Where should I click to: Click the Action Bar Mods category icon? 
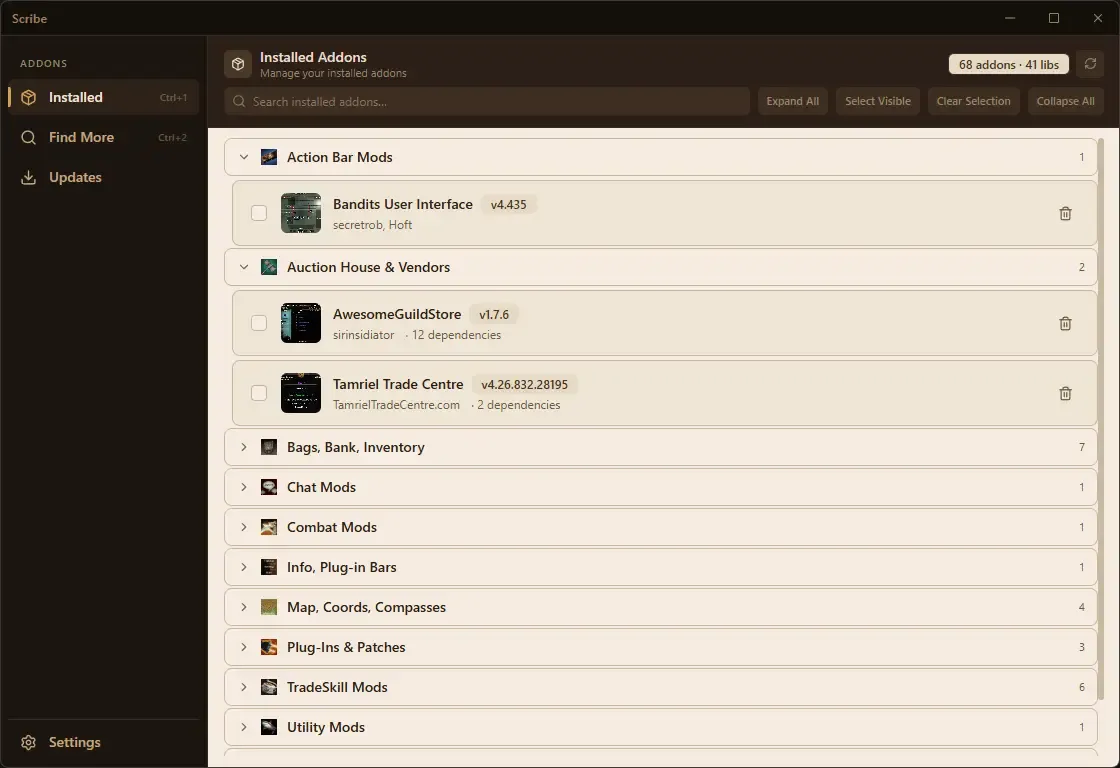click(269, 157)
